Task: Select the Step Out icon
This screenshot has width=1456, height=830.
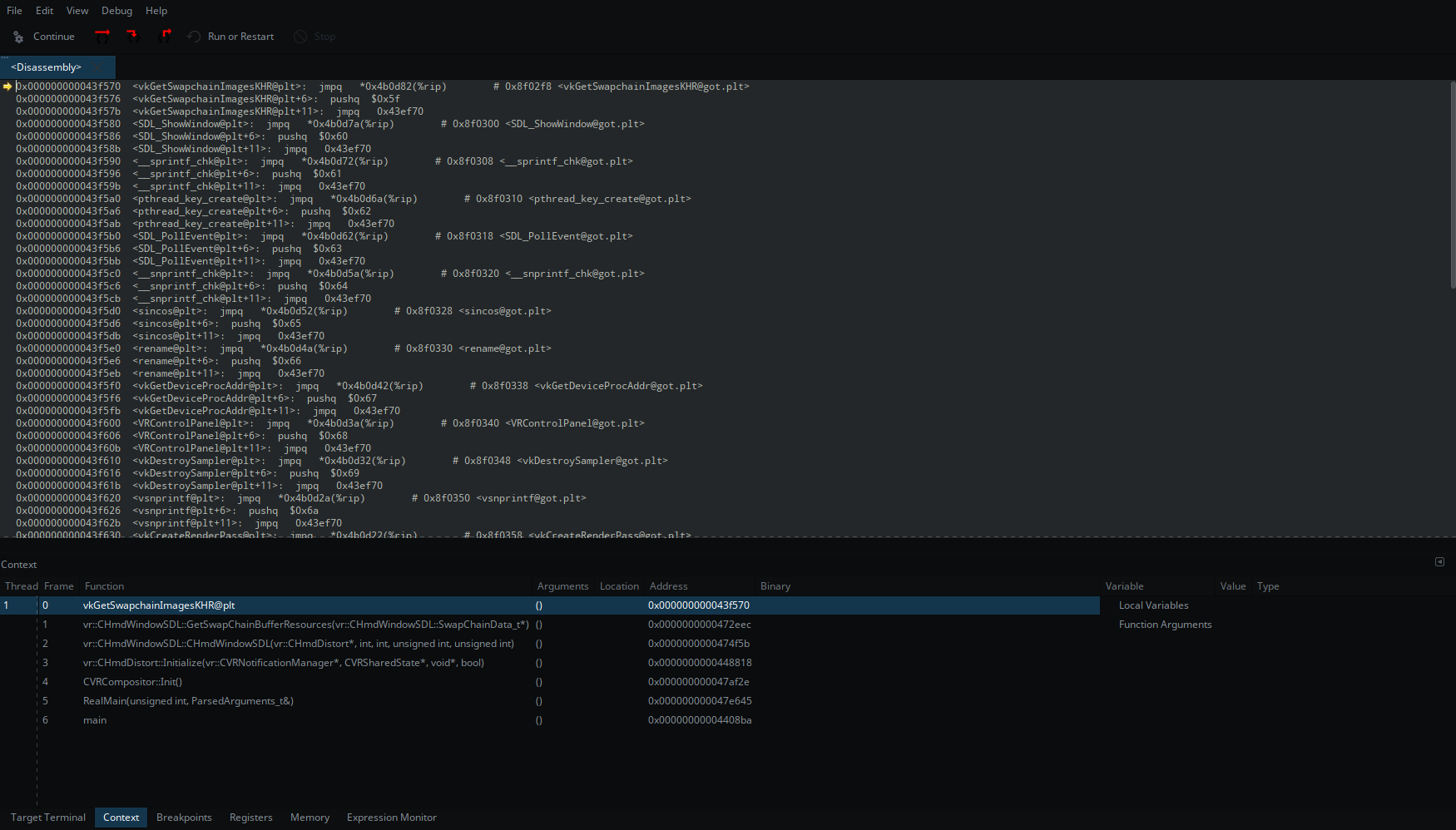Action: pos(165,37)
